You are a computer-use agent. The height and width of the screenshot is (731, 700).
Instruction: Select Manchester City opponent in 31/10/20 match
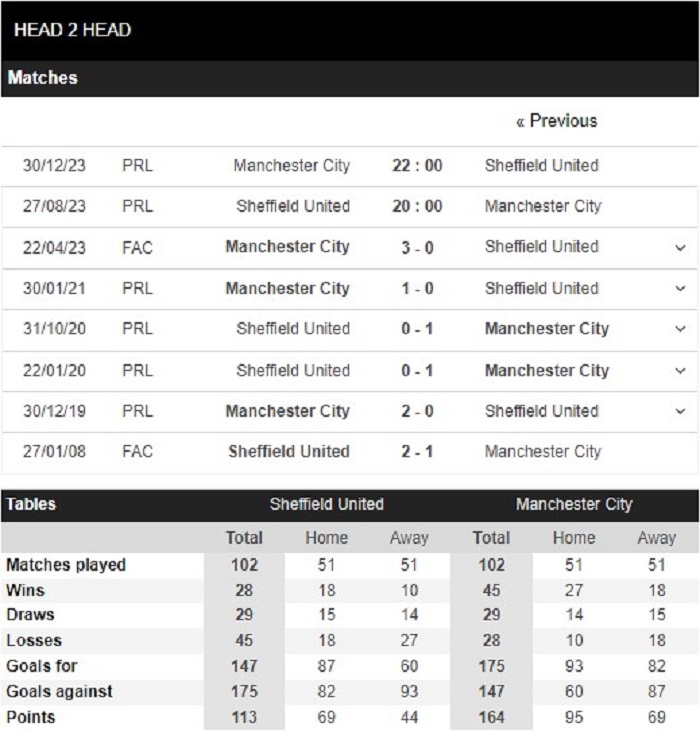coord(547,329)
